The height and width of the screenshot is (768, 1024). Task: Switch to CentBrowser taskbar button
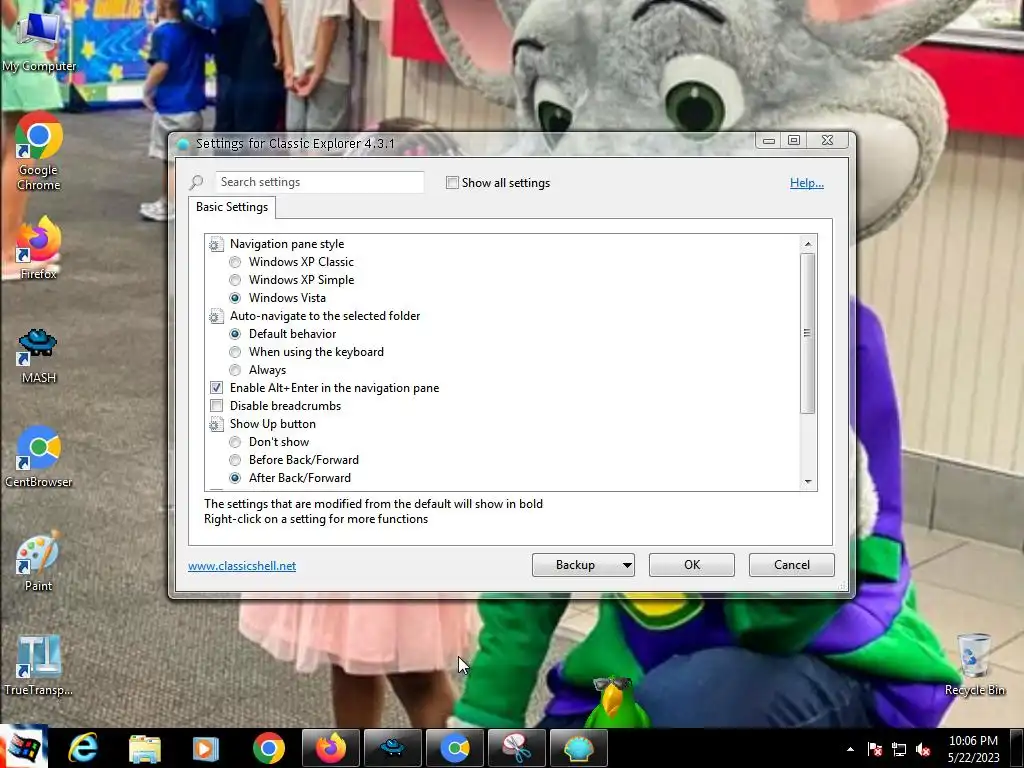pos(455,748)
